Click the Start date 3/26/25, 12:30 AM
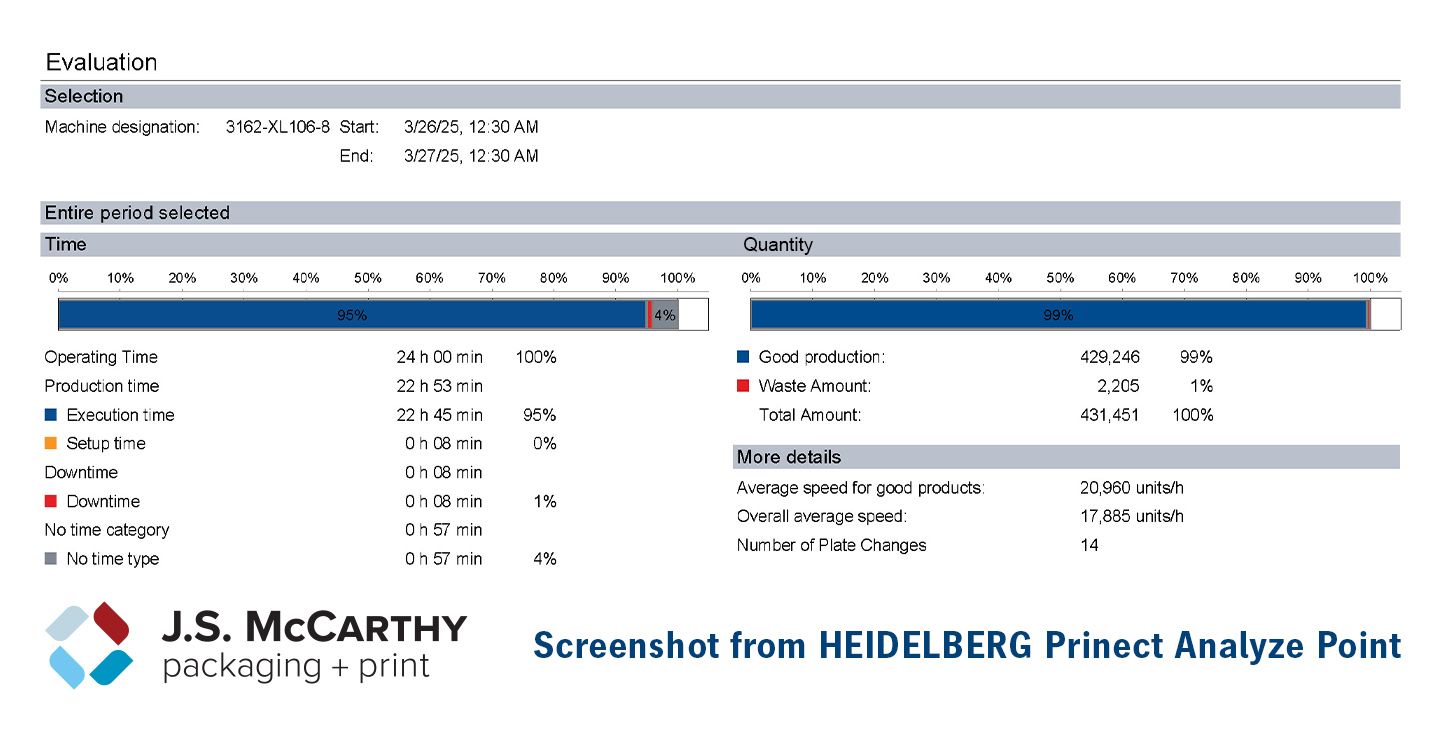1440x729 pixels. click(x=471, y=127)
